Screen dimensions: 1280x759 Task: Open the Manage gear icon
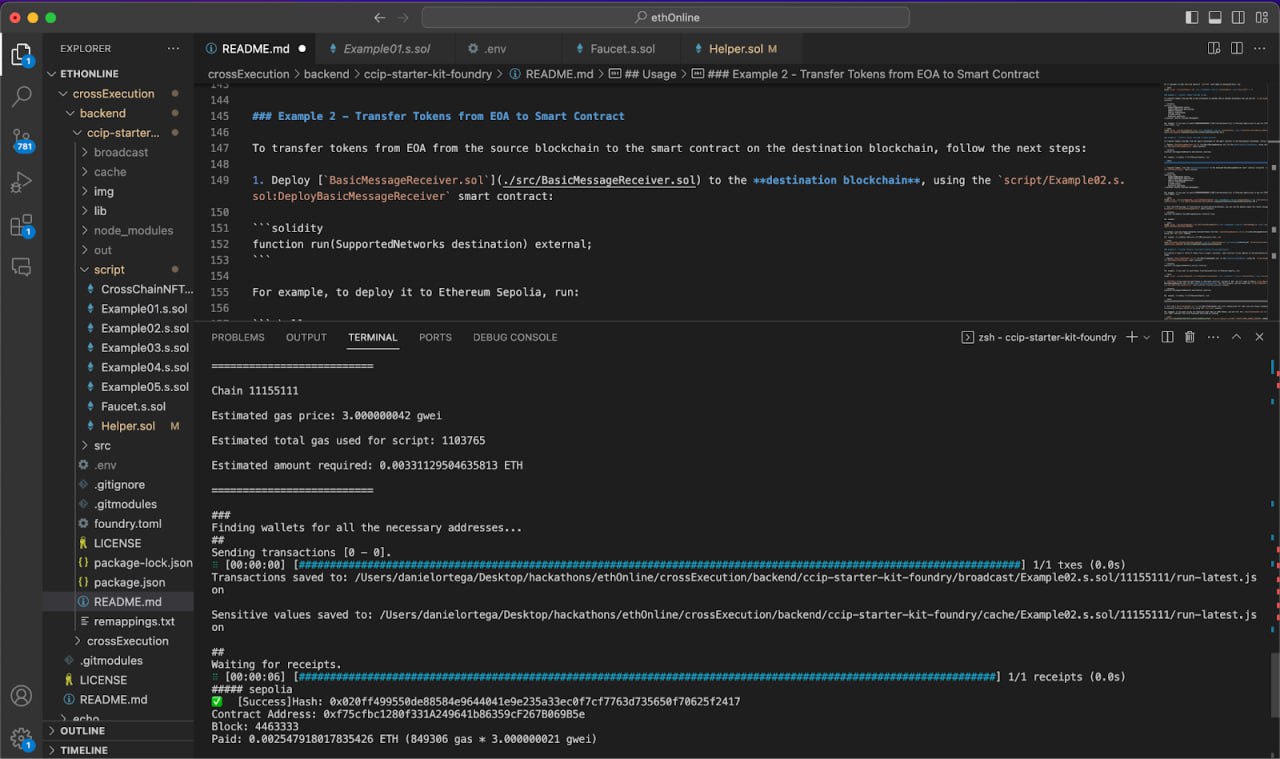coord(21,739)
